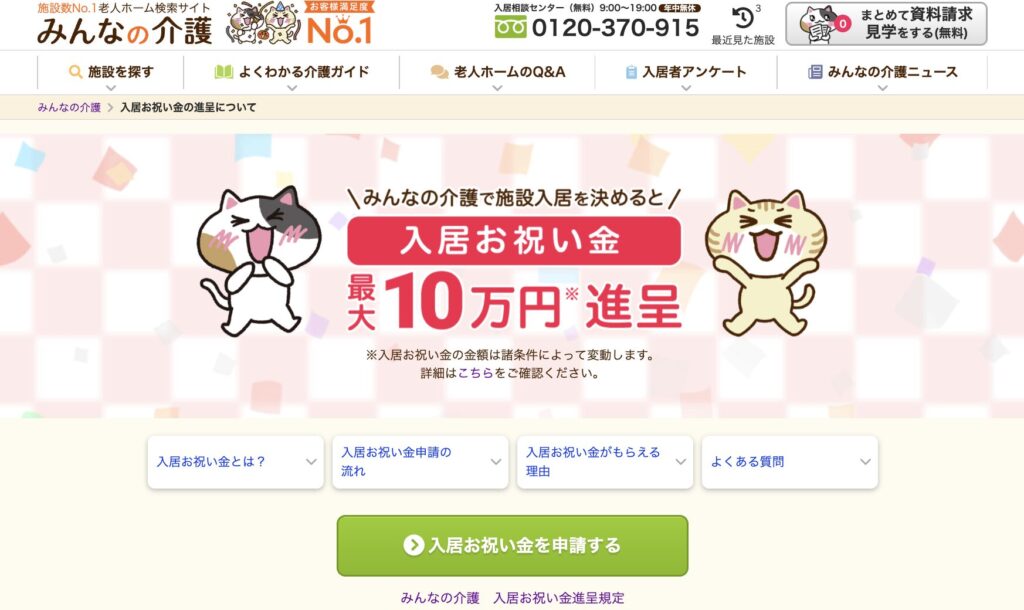Expand the 入居お祝い金とは？ dropdown

coord(236,462)
